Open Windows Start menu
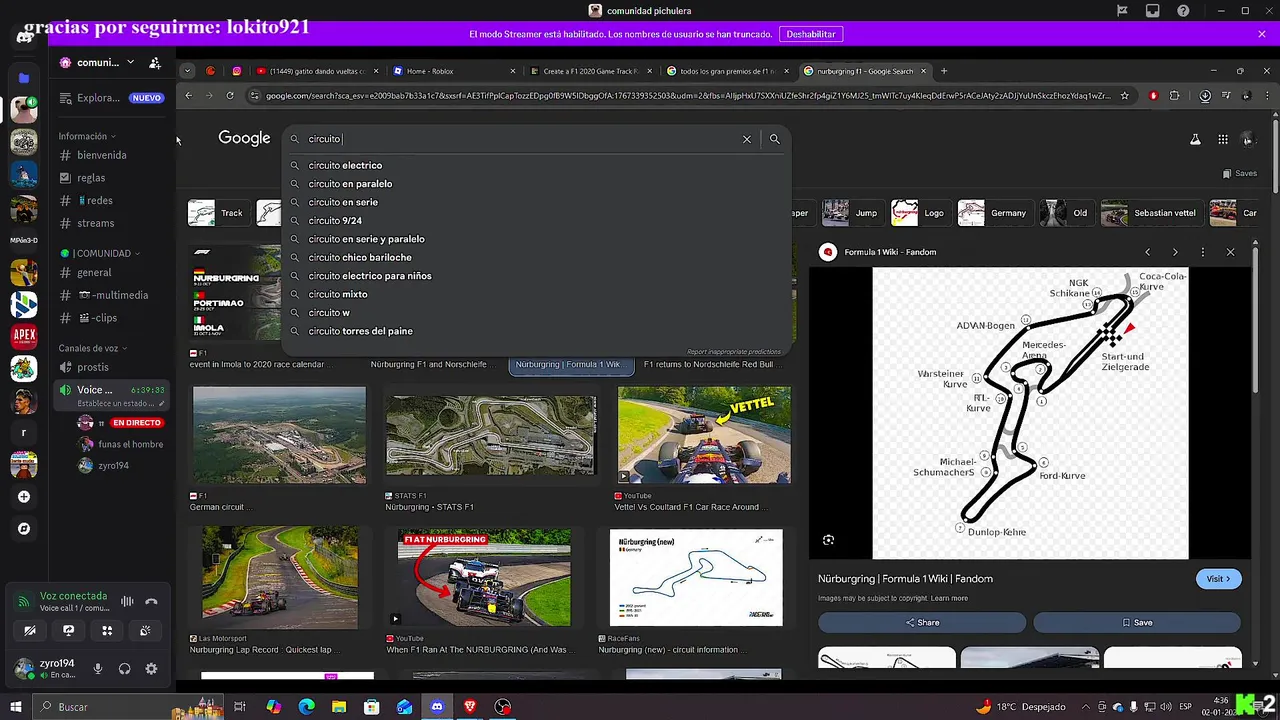The height and width of the screenshot is (720, 1280). 16,707
